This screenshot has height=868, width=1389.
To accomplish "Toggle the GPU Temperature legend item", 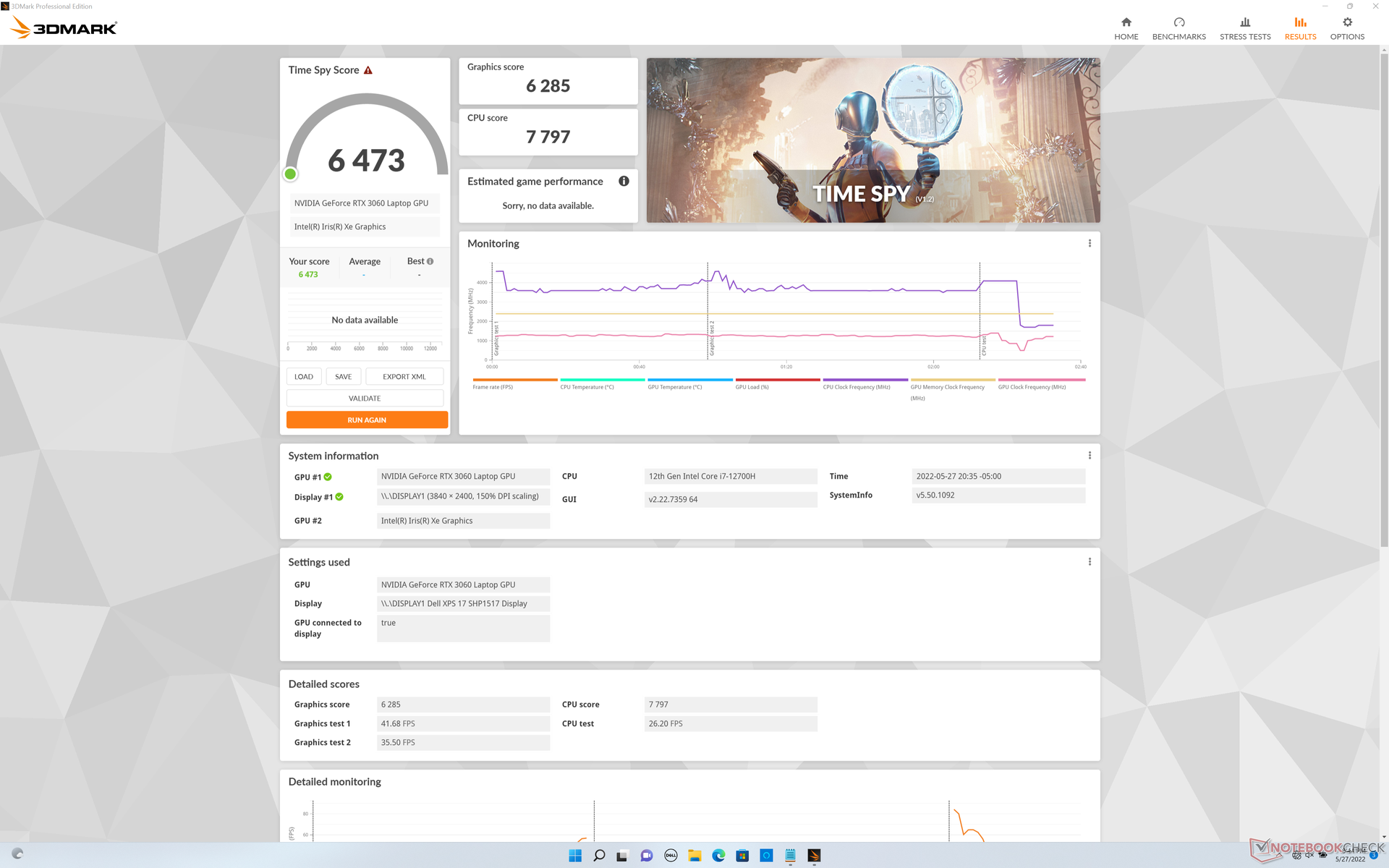I will click(674, 387).
